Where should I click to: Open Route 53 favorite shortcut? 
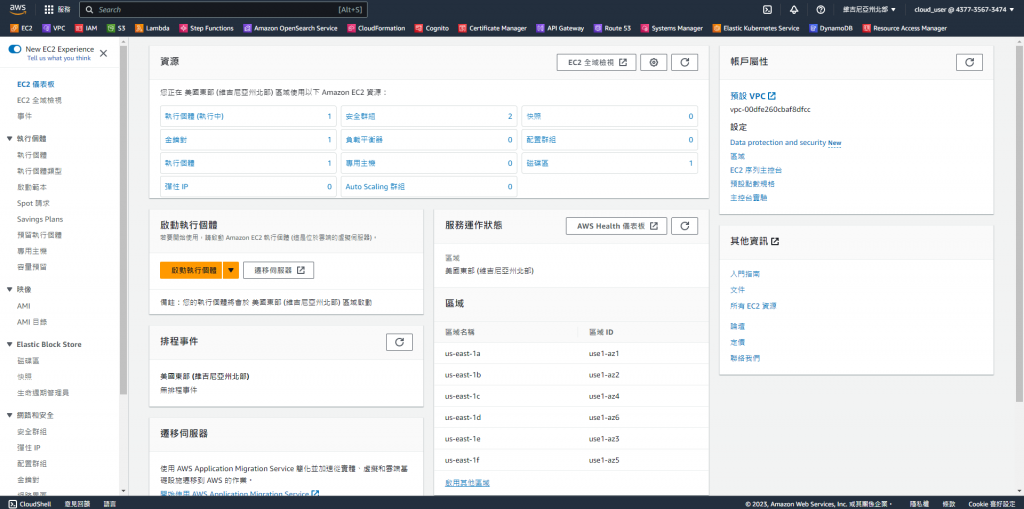pos(613,28)
